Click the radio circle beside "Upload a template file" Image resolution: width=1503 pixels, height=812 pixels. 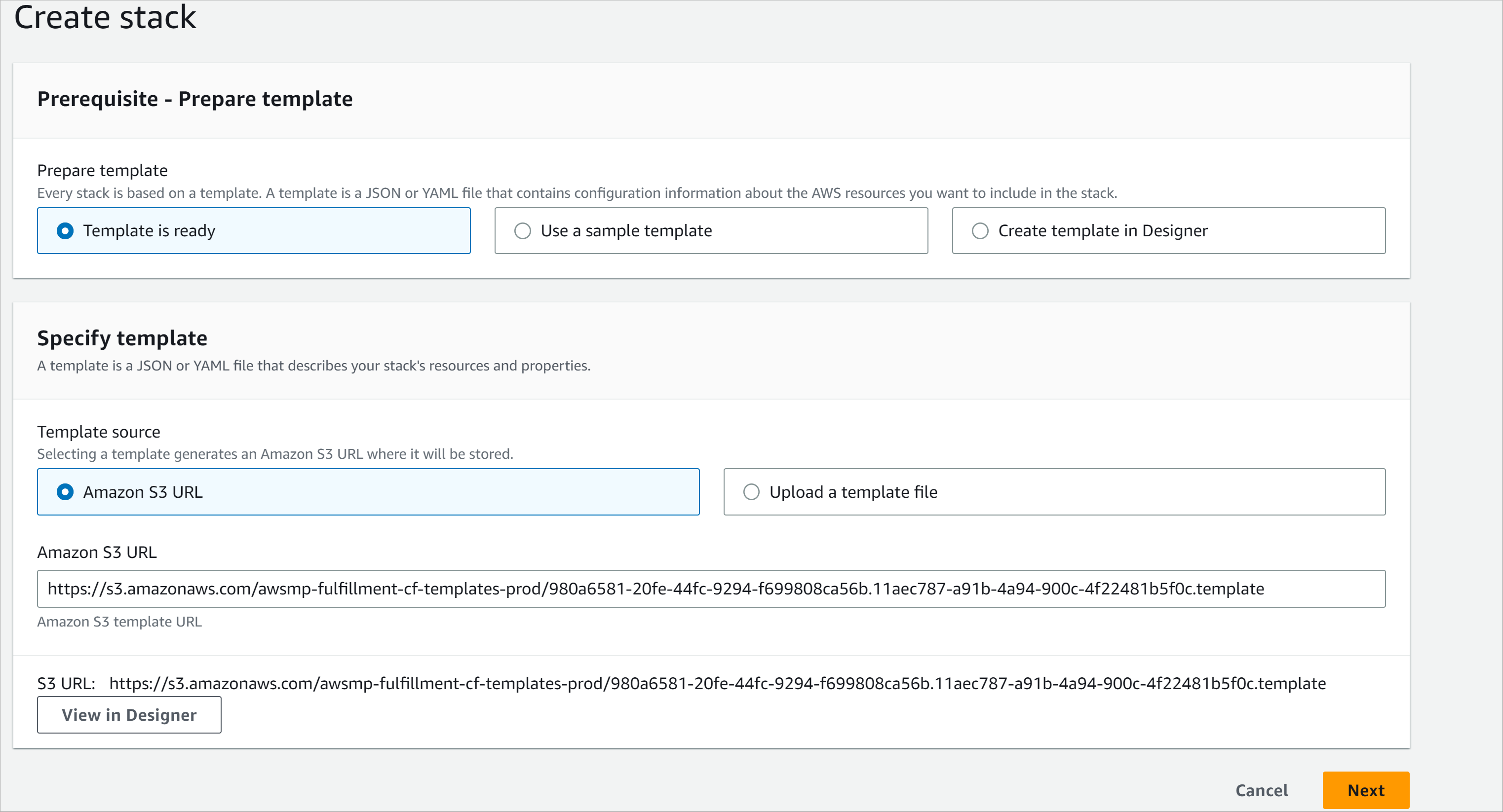(x=752, y=492)
